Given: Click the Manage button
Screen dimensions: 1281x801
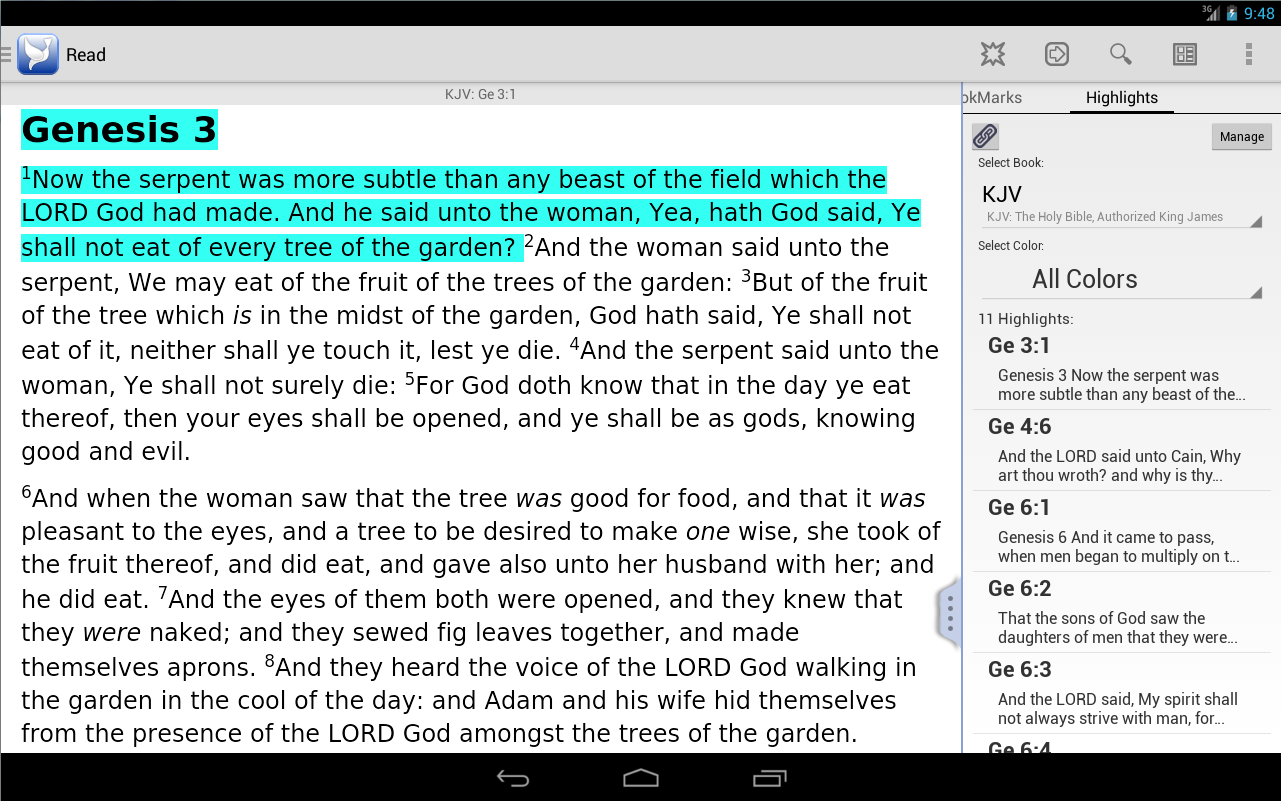Looking at the screenshot, I should (1241, 135).
